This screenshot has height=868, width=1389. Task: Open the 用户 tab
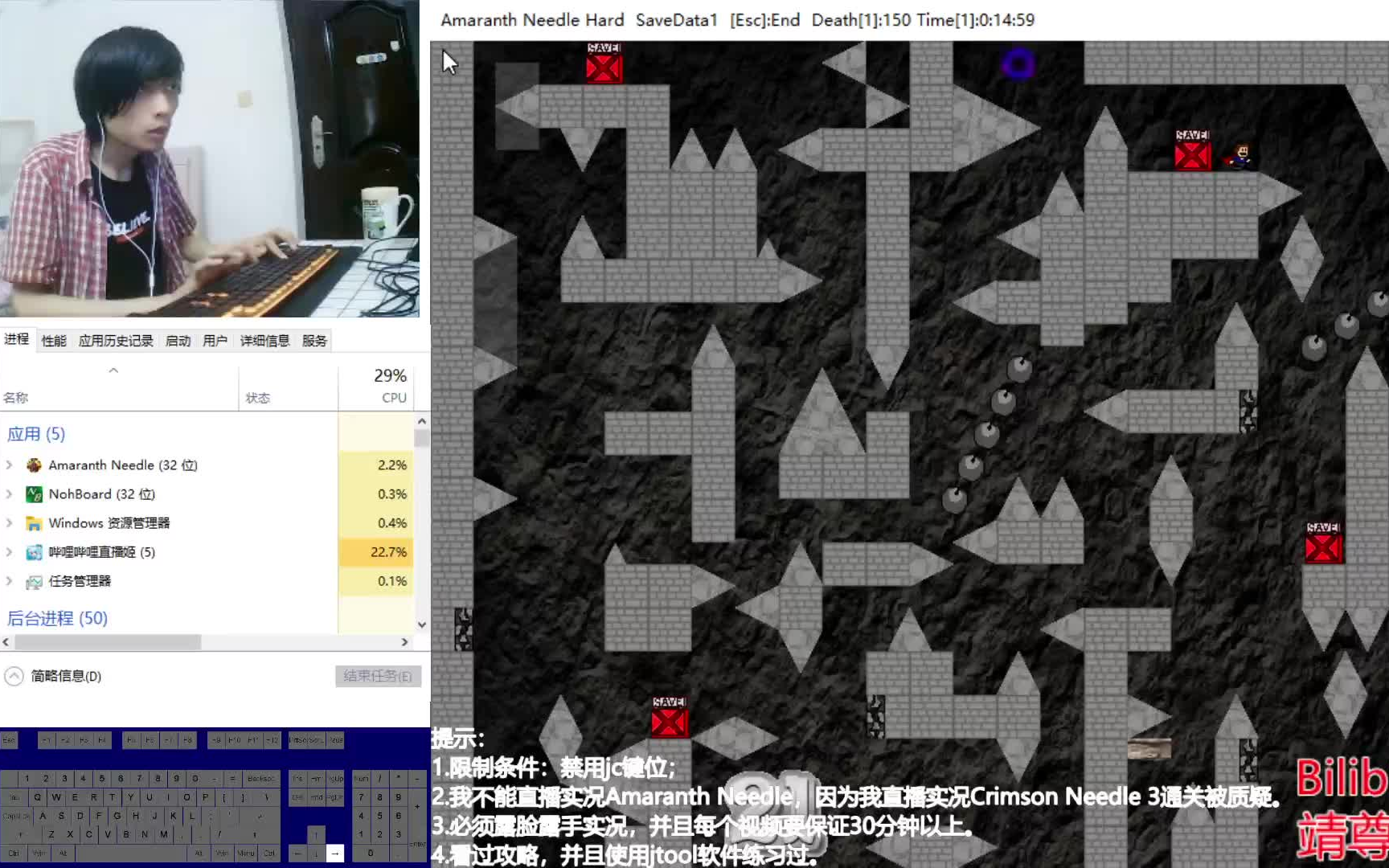[x=215, y=341]
